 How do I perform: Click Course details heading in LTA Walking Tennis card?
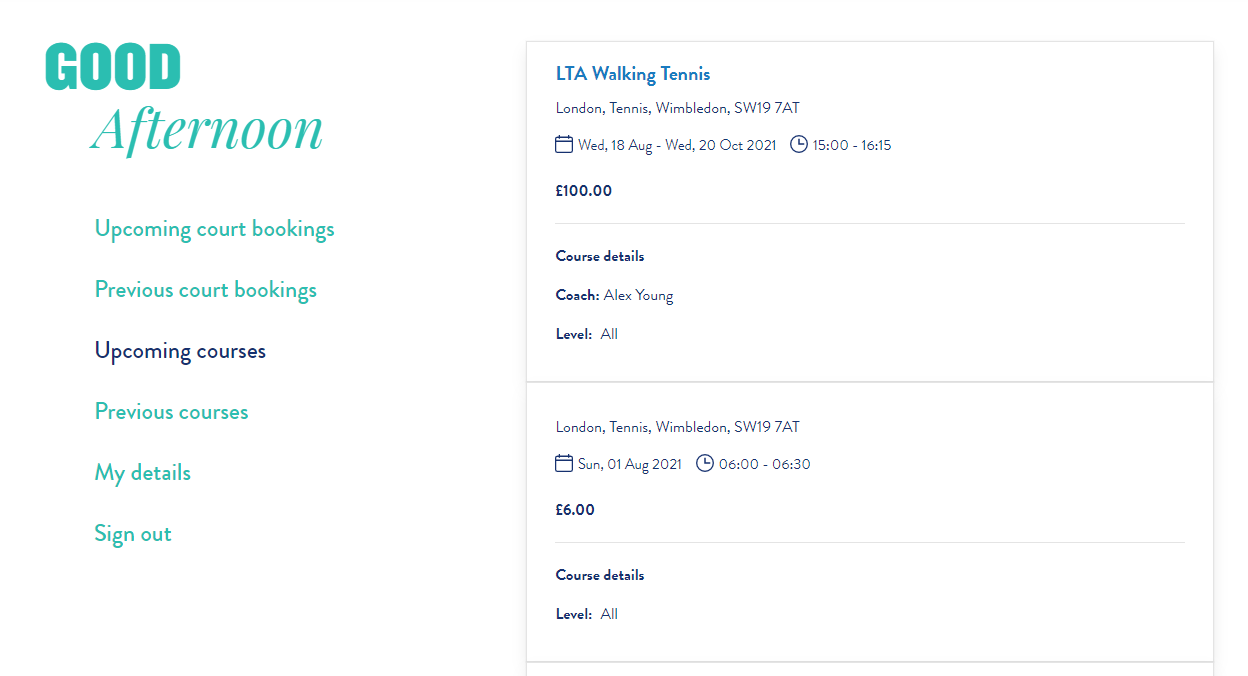600,256
